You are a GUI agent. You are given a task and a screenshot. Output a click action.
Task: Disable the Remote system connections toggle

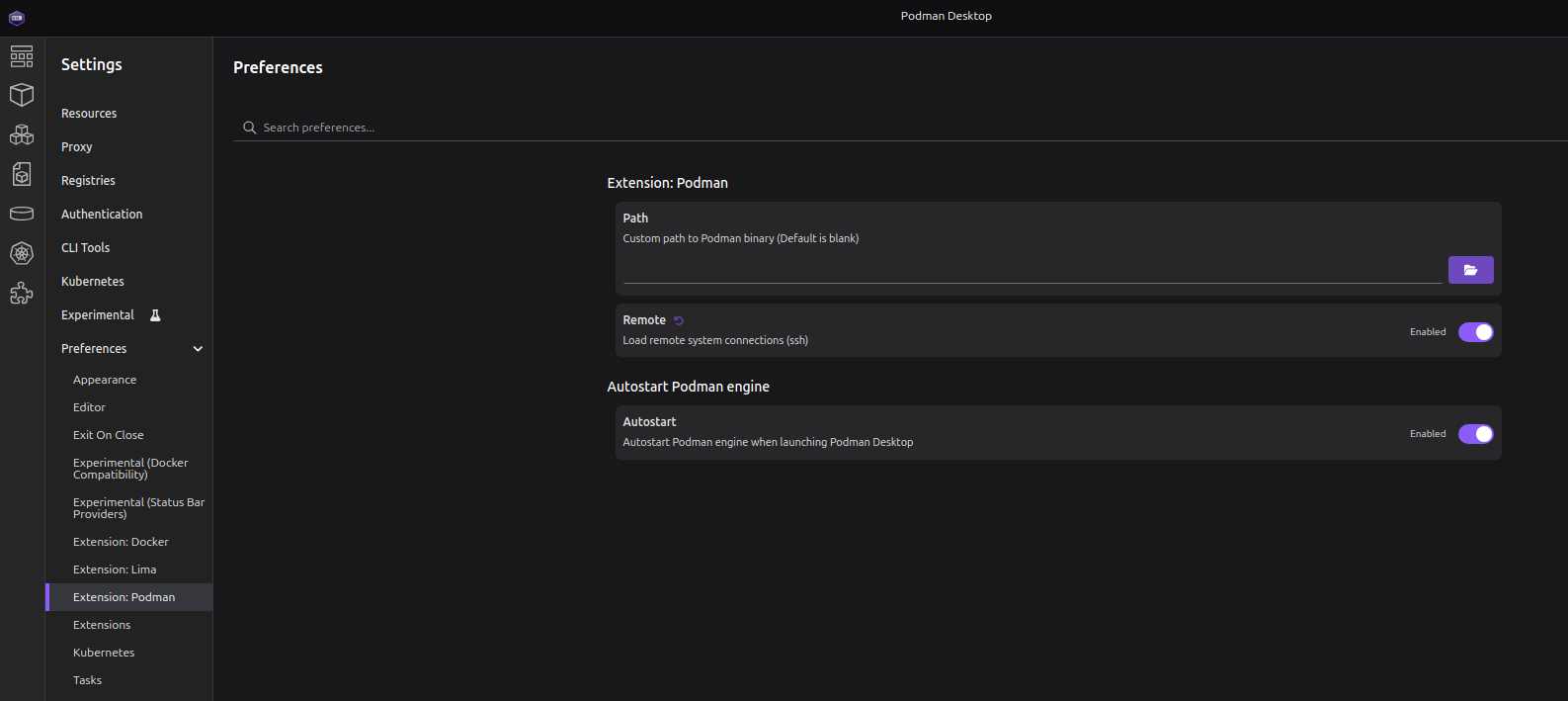coord(1476,332)
